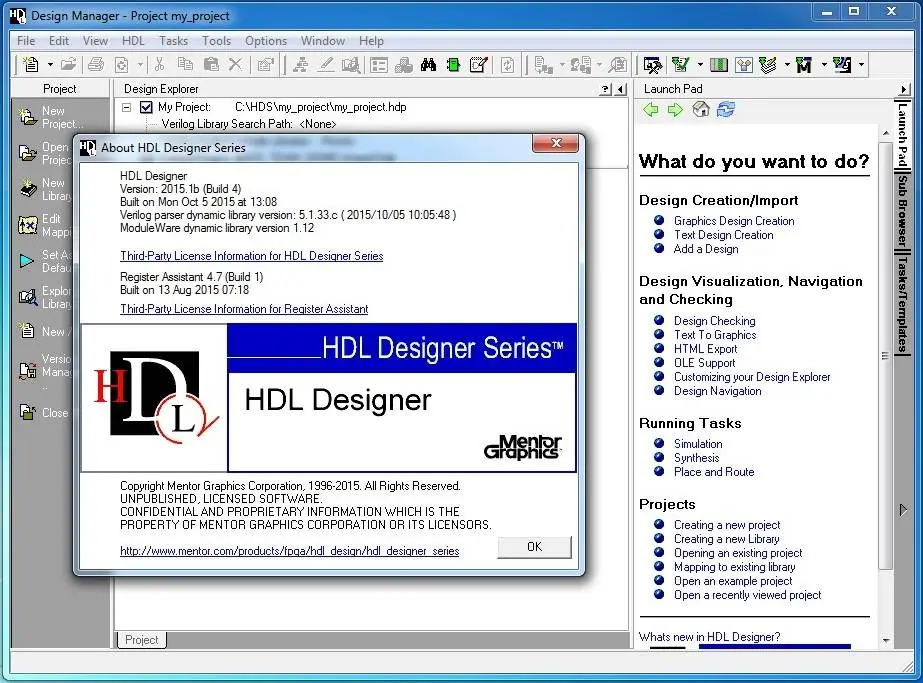Viewport: 923px width, 683px height.
Task: Click Explore Library in the sidebar
Action: [x=44, y=297]
